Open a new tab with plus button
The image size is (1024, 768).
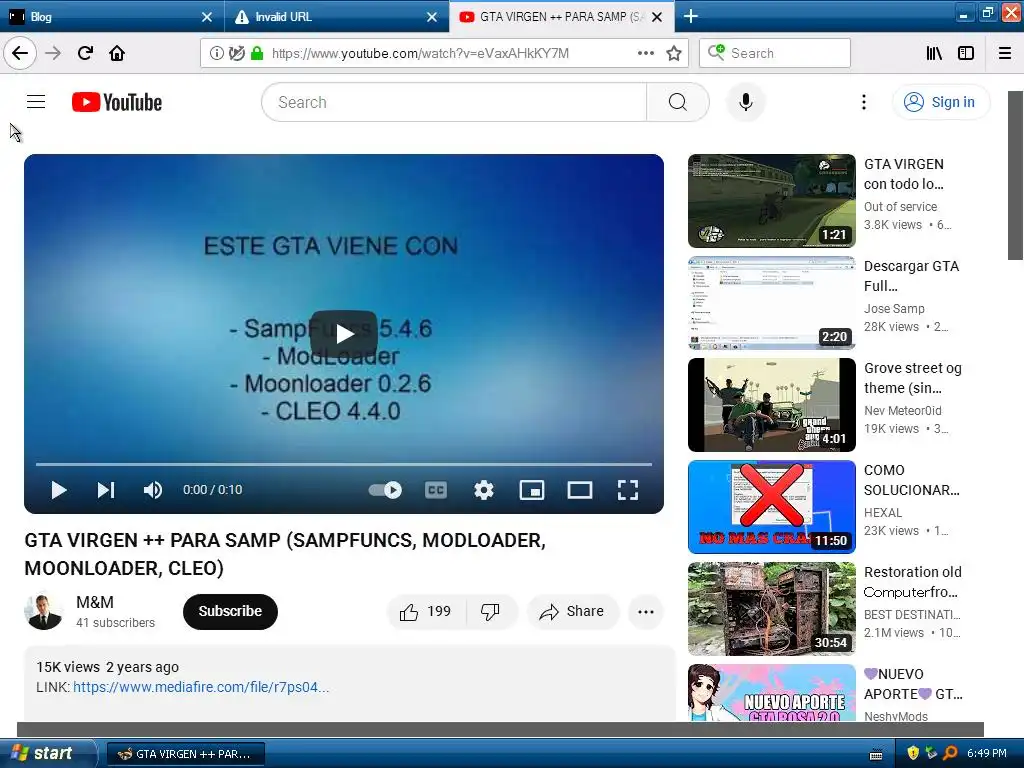click(690, 16)
